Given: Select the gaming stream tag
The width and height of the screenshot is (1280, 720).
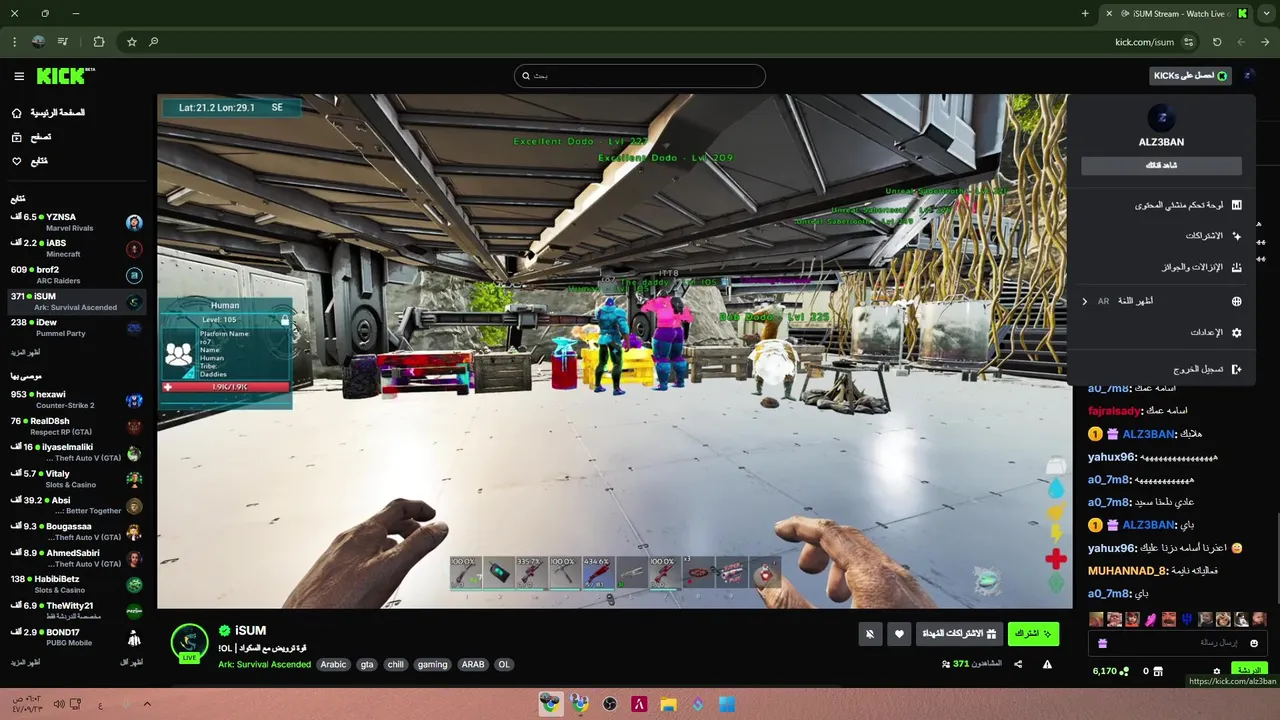Looking at the screenshot, I should (433, 664).
